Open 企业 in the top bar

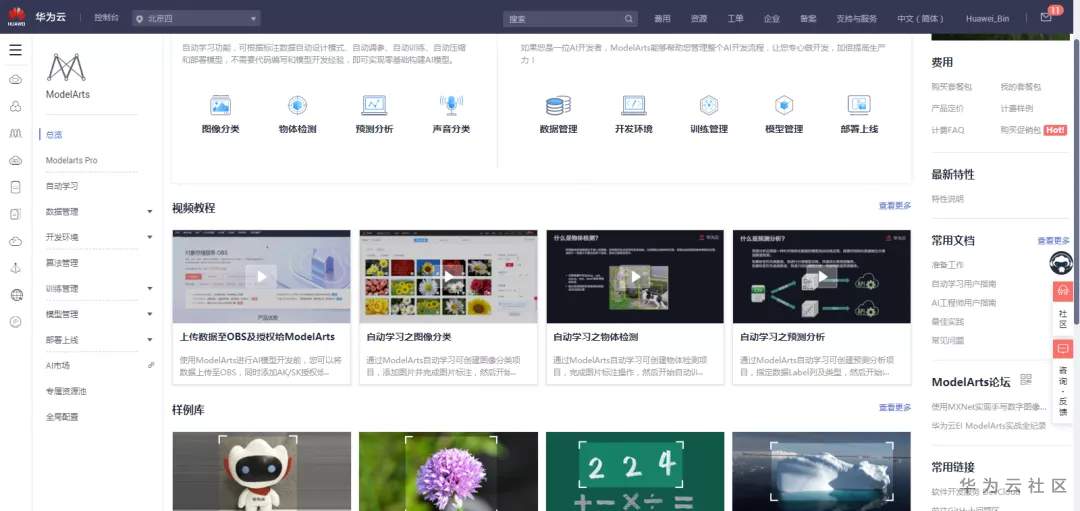[x=771, y=19]
